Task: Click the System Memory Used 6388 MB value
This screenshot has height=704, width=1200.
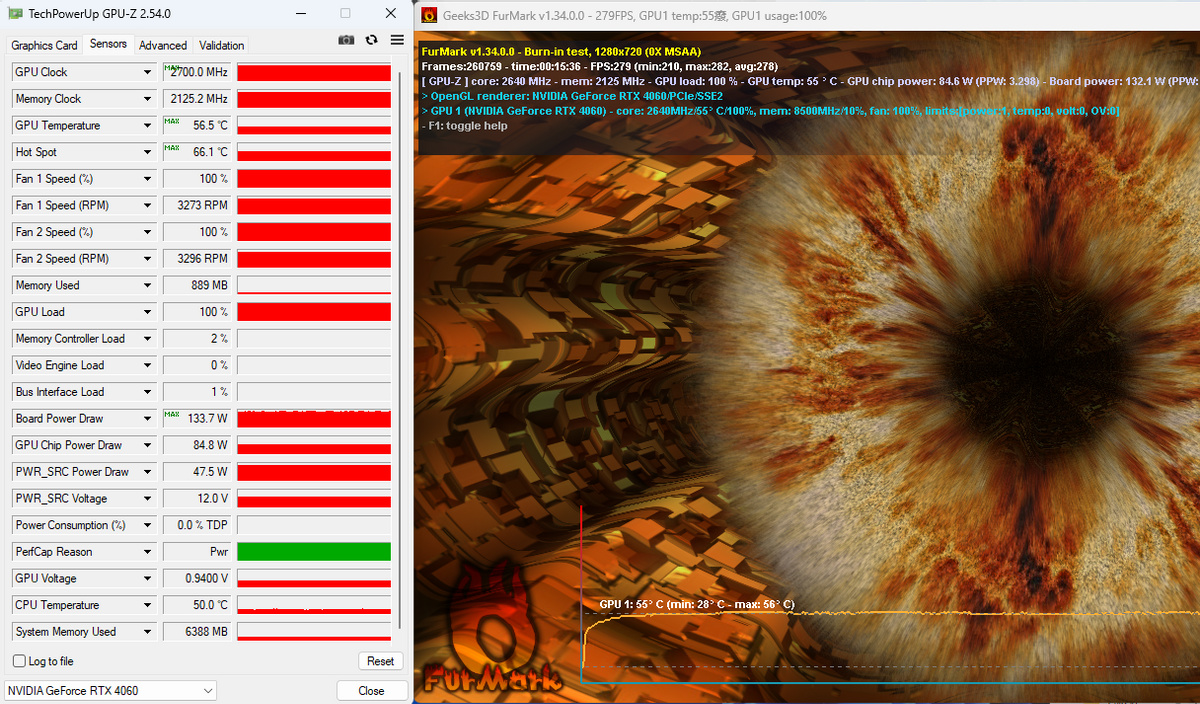Action: [x=197, y=632]
